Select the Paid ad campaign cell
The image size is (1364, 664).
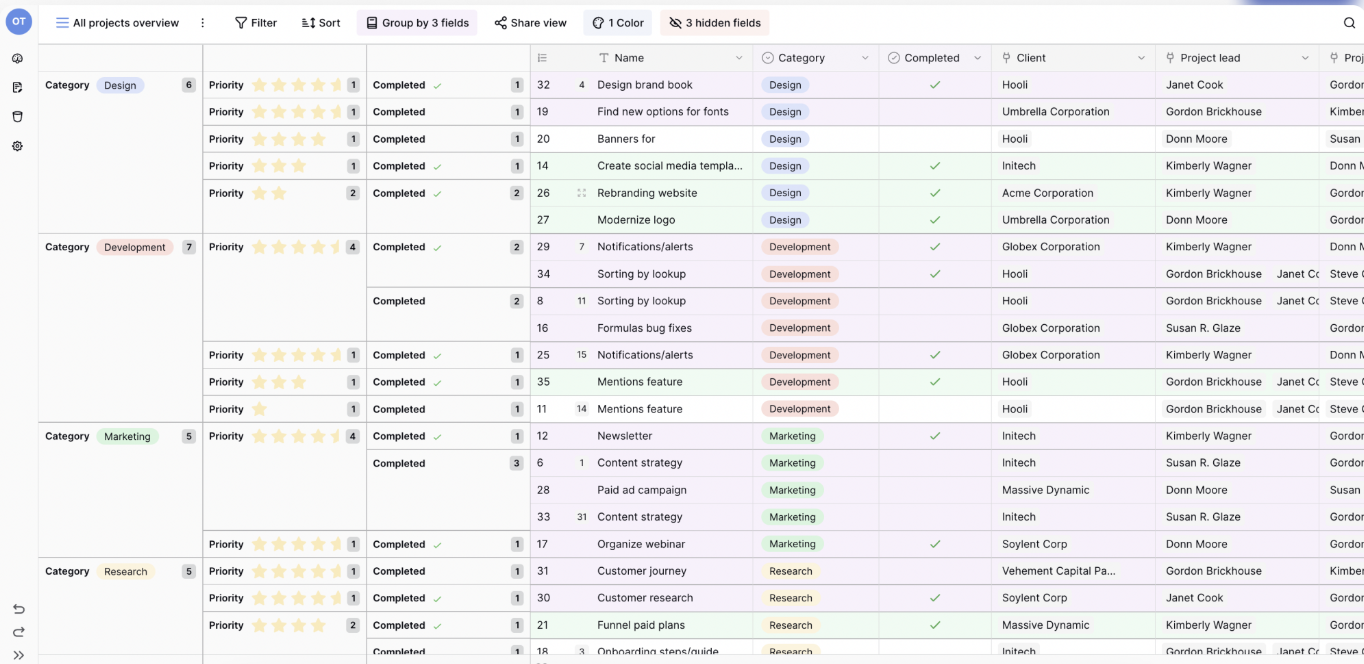click(x=642, y=490)
